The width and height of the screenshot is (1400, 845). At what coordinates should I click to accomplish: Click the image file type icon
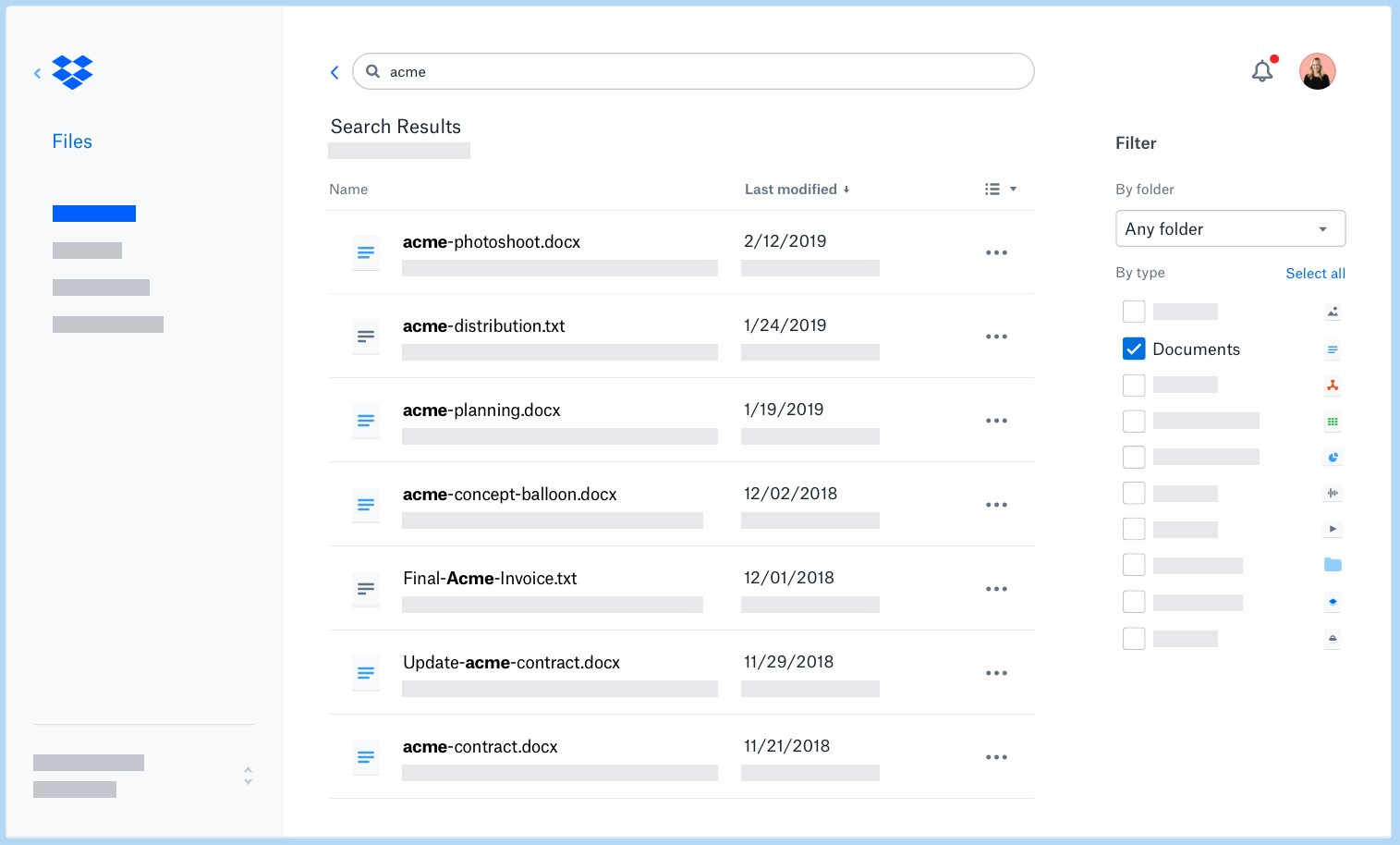(1332, 312)
